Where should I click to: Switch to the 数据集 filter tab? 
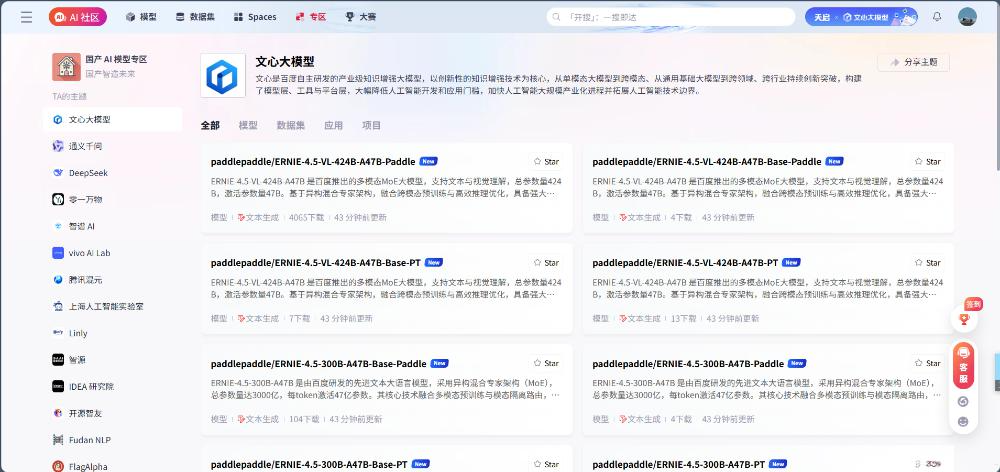click(x=290, y=126)
